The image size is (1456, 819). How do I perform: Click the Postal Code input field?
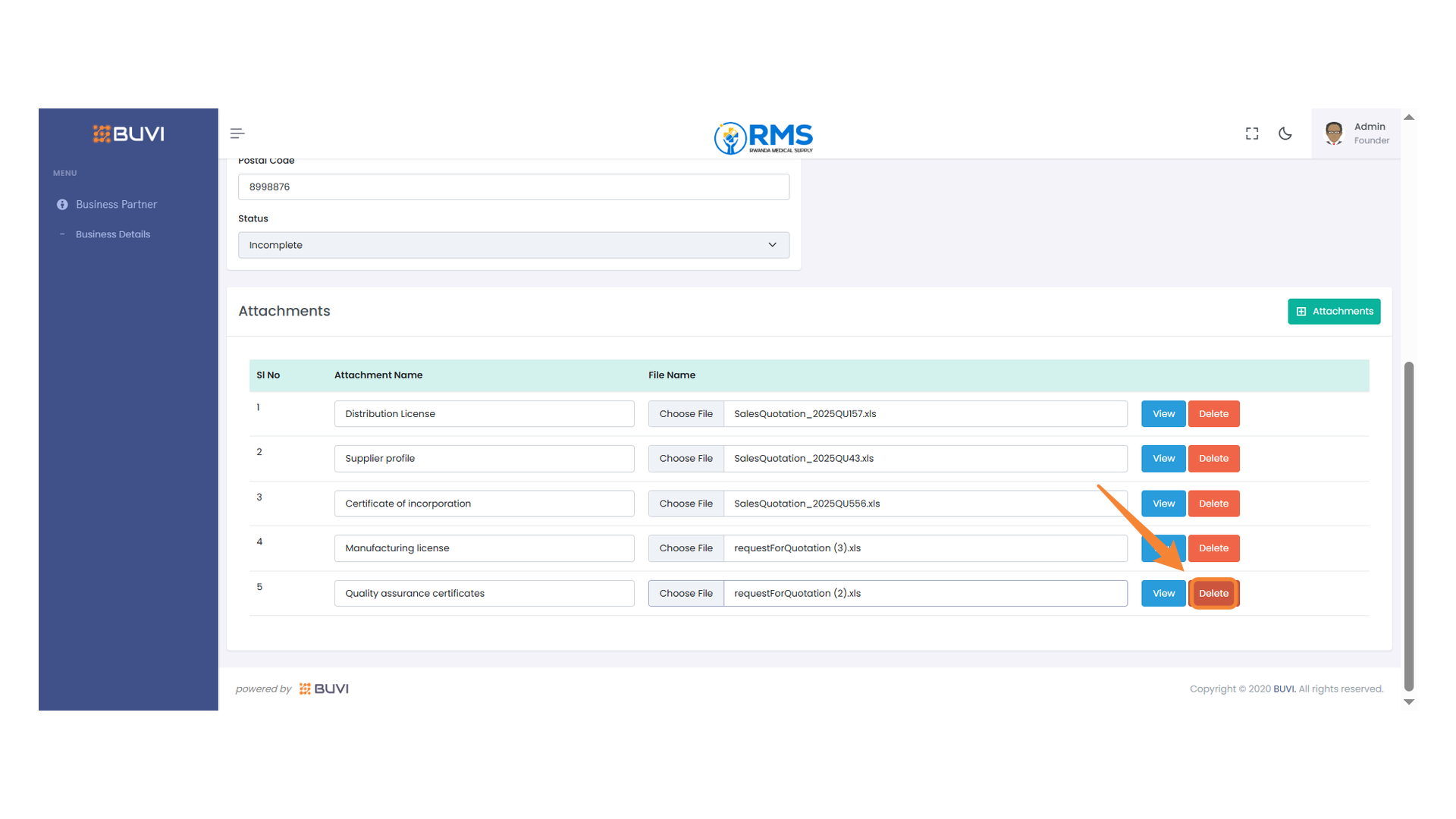pos(513,187)
